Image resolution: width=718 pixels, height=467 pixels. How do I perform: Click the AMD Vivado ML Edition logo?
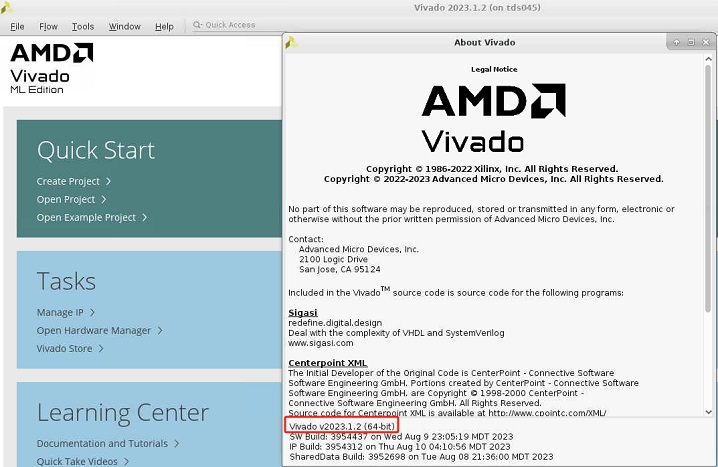tap(52, 68)
